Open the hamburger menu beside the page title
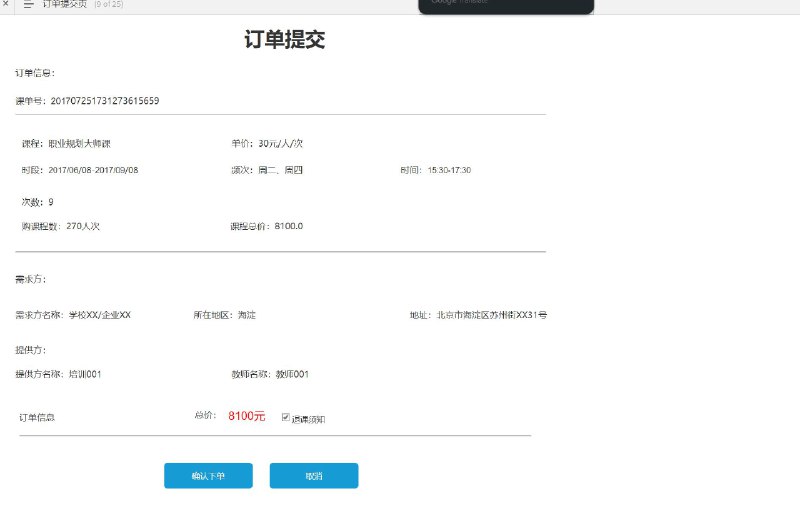 point(29,4)
